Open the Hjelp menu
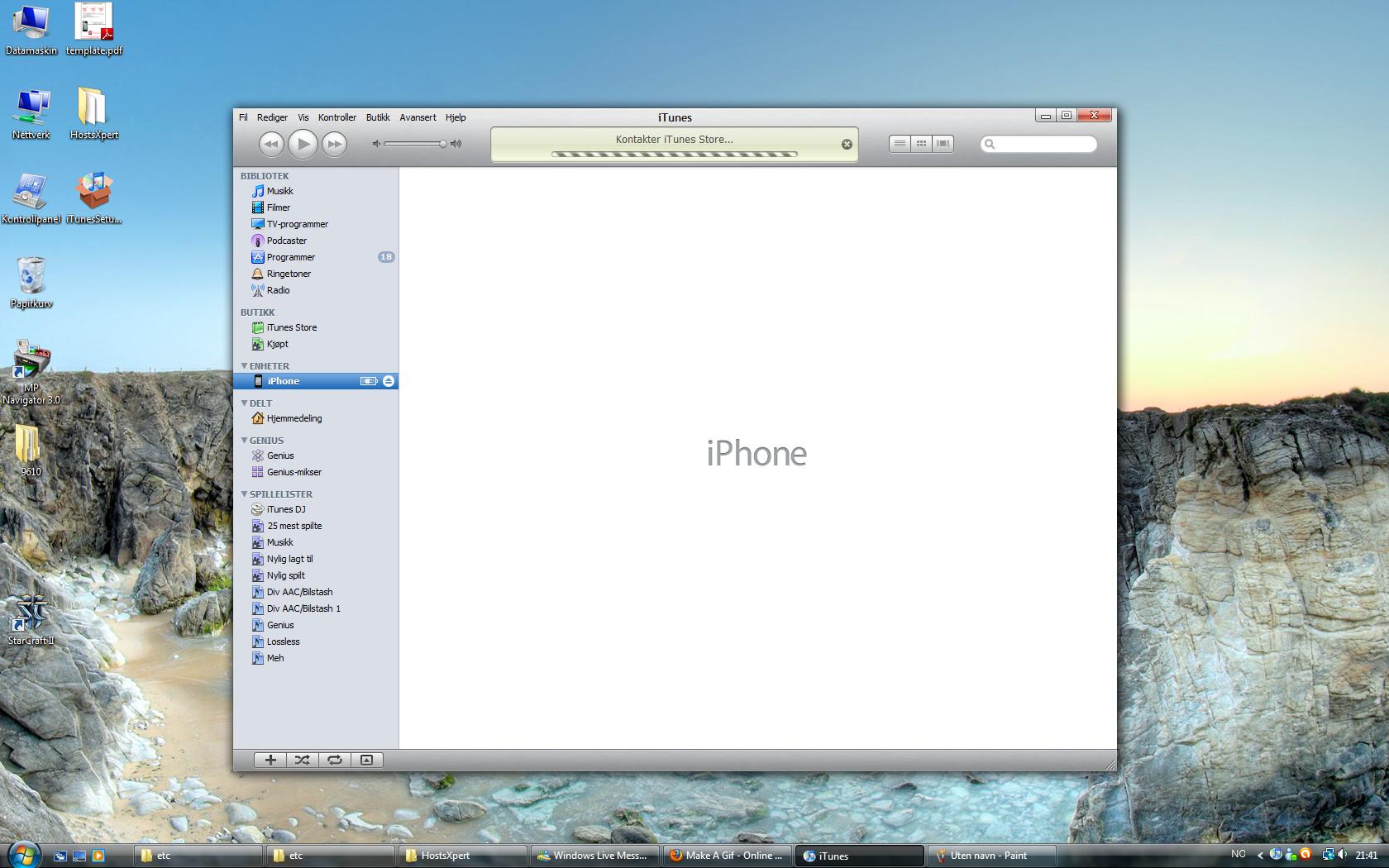 [456, 117]
